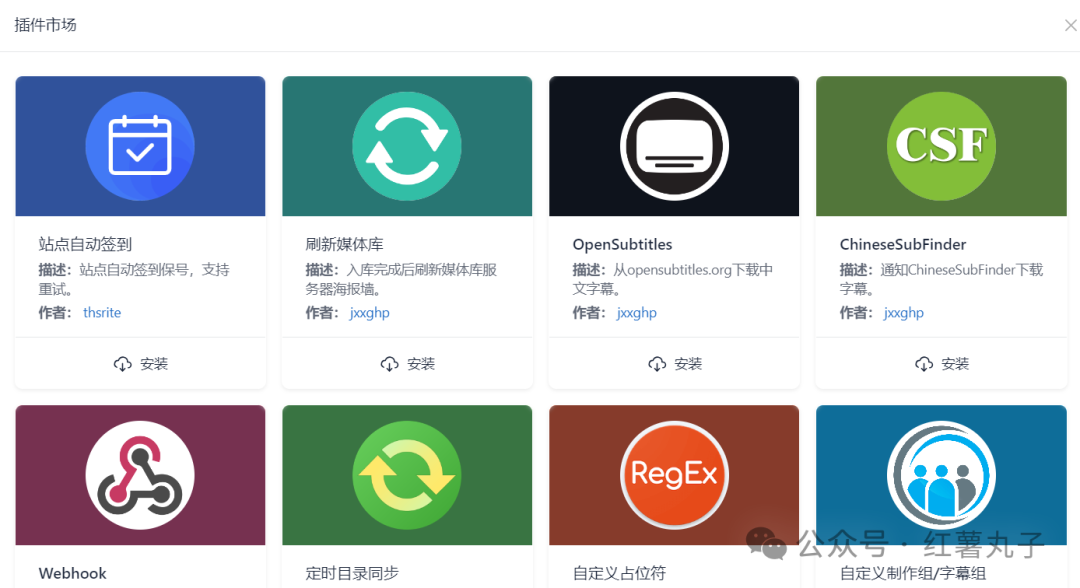Click the 定时目录同步 sync icon

click(407, 475)
